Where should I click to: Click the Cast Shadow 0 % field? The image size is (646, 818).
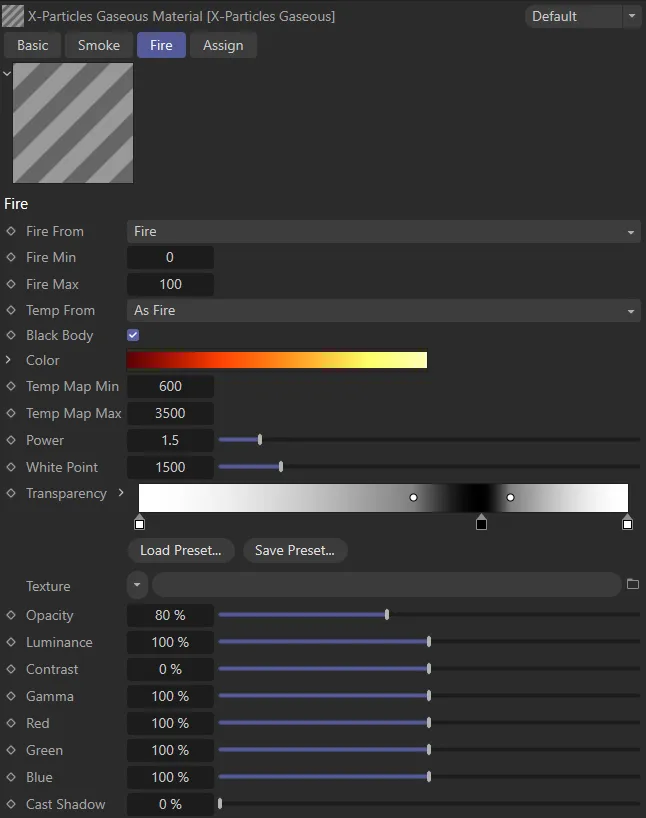[x=170, y=804]
